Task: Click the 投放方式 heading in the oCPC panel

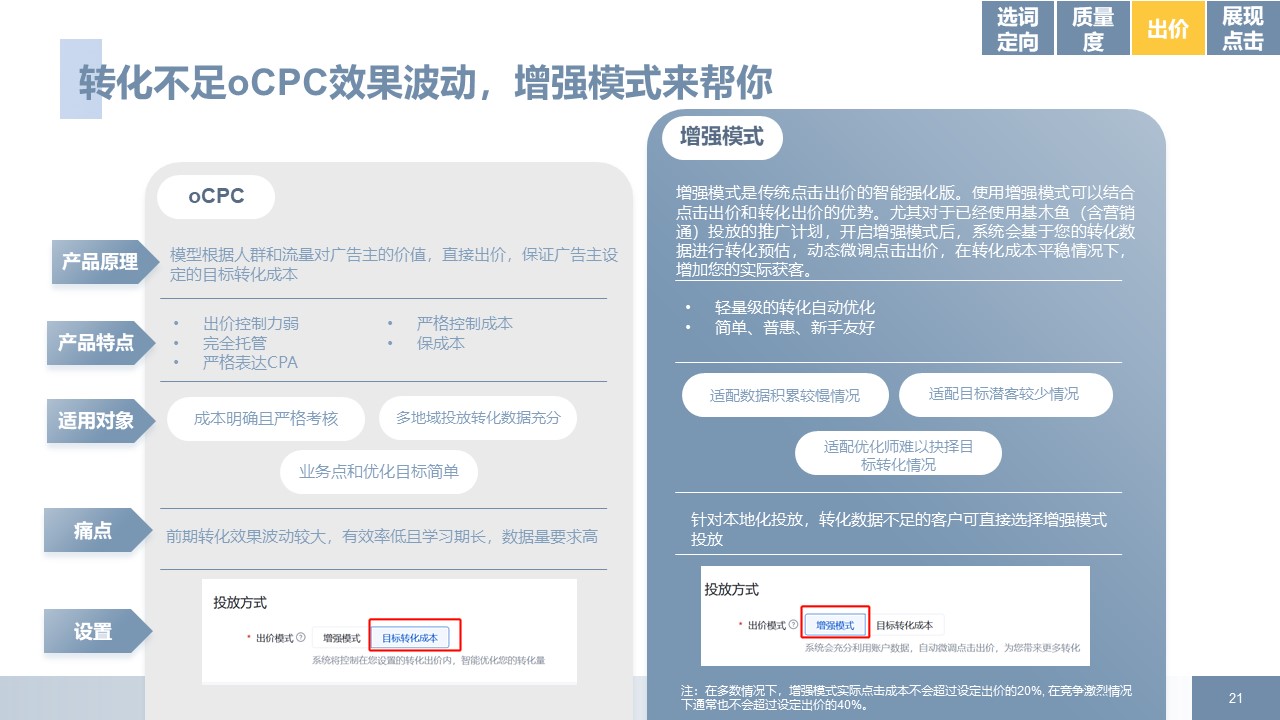Action: [x=240, y=603]
